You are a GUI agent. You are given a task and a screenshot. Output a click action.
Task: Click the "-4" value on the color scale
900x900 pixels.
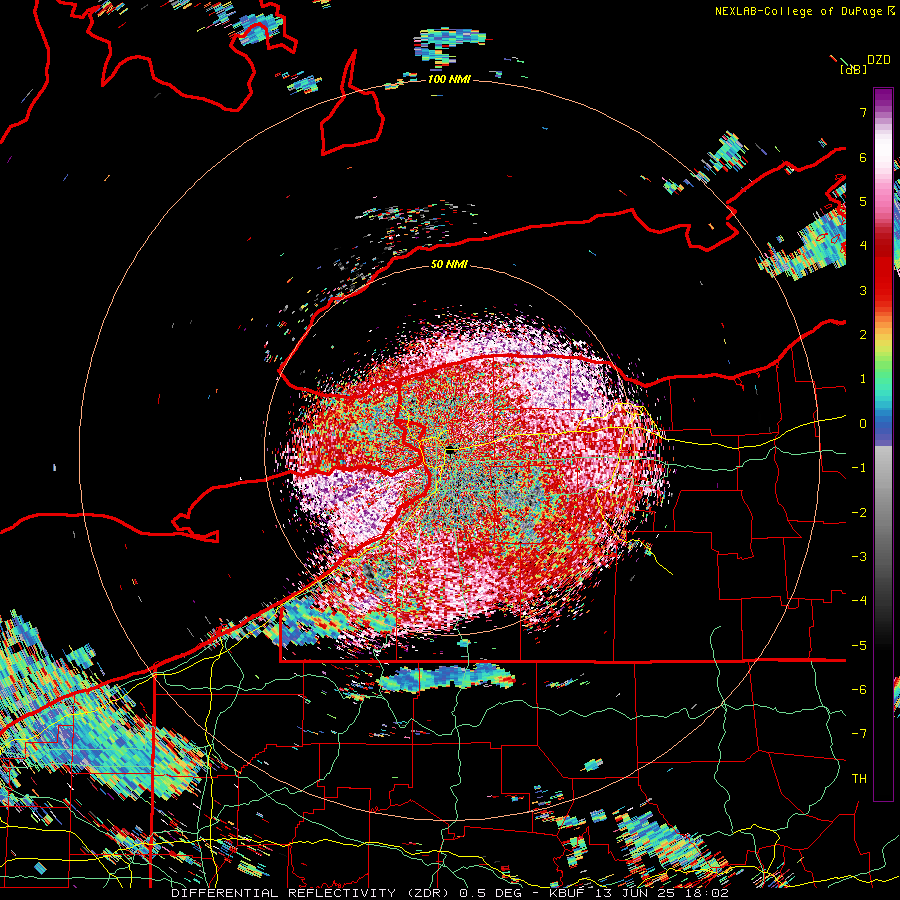859,601
